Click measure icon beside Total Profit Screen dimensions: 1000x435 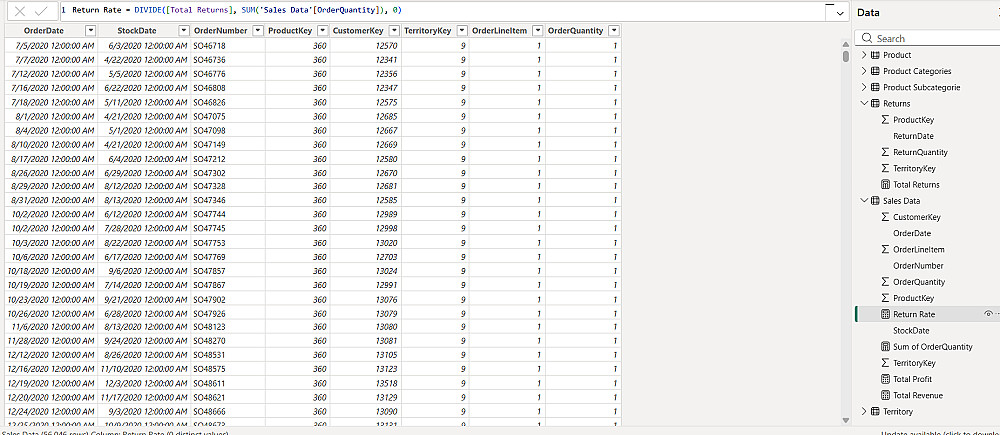[885, 379]
